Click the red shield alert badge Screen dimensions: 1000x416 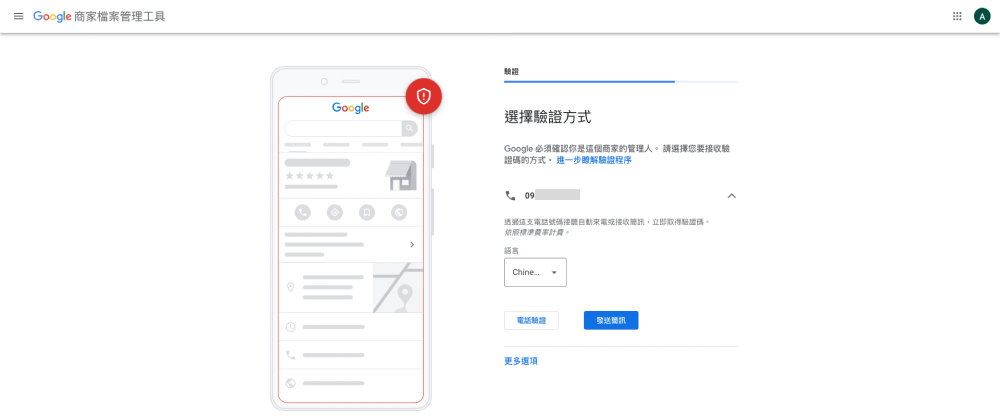pos(423,96)
